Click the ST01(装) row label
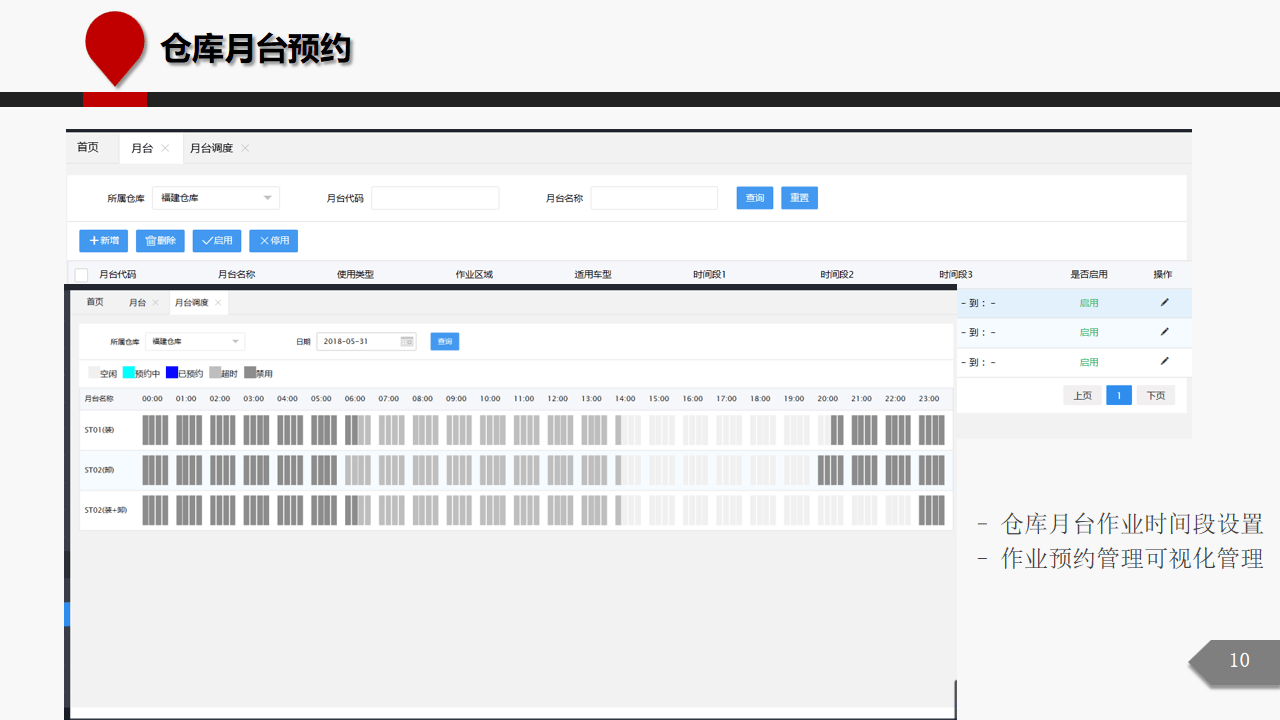Image resolution: width=1280 pixels, height=720 pixels. pos(99,430)
